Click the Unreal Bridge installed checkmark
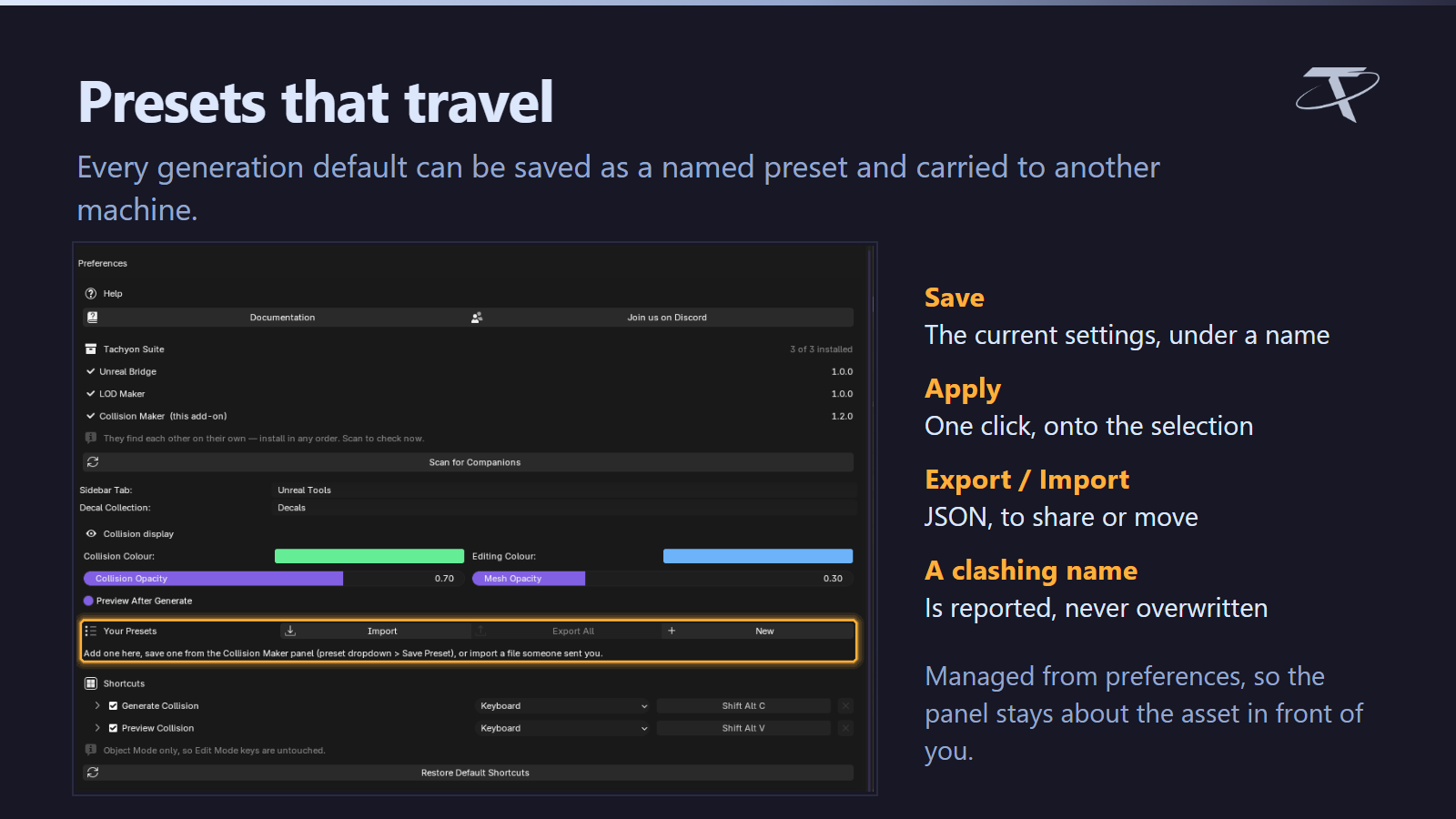1456x819 pixels. click(91, 371)
